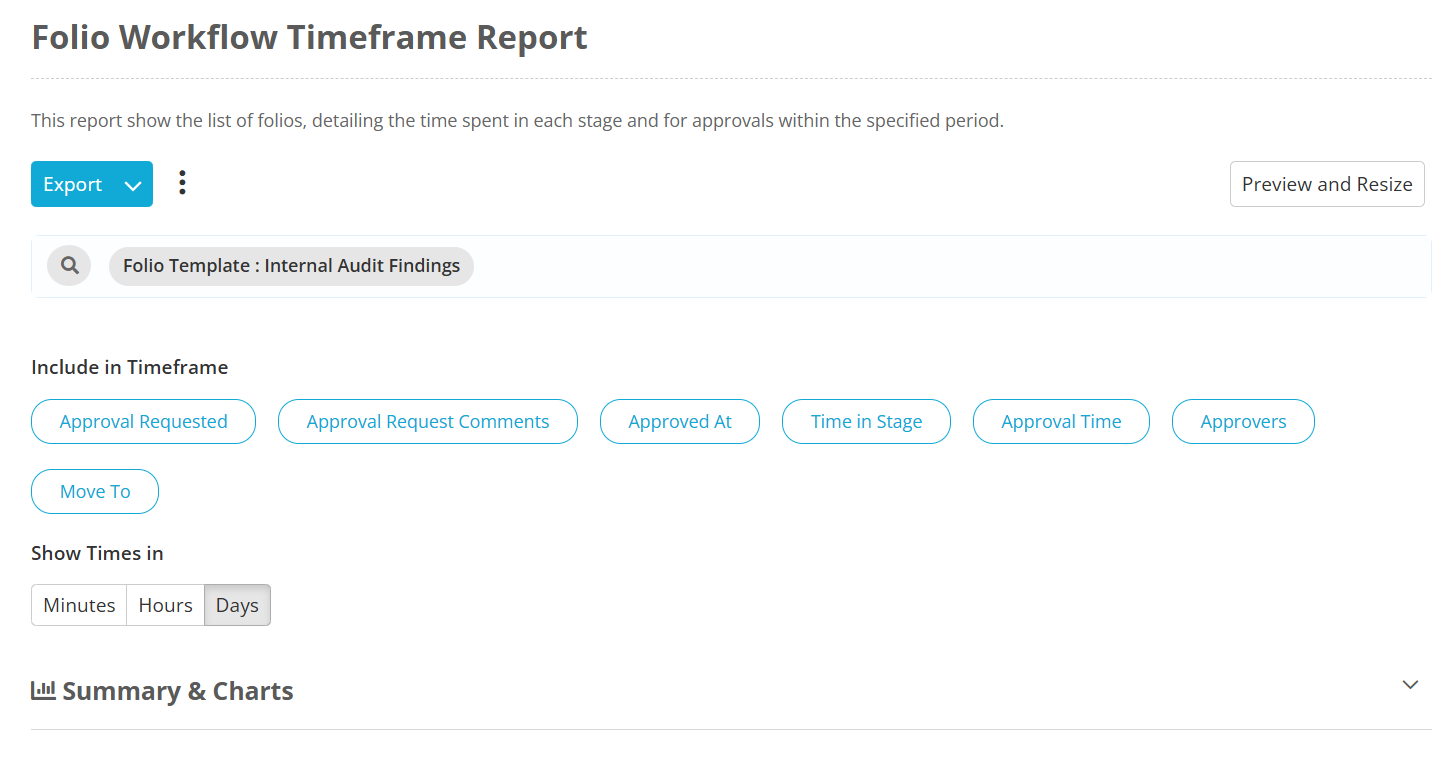This screenshot has height=762, width=1456.
Task: Toggle the Move To option
Action: [95, 491]
